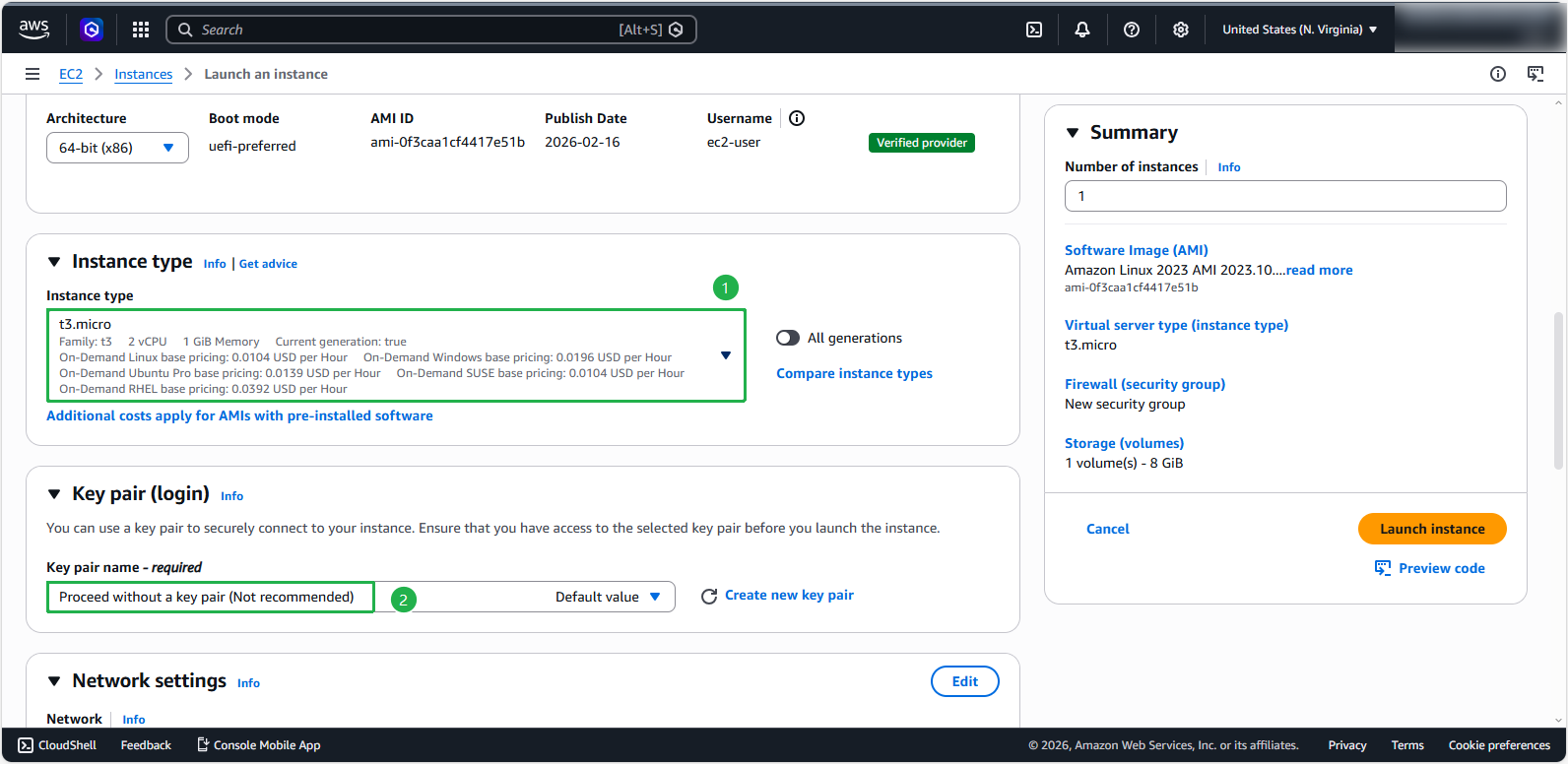Open the help question mark menu
The width and height of the screenshot is (1568, 764).
click(1132, 30)
